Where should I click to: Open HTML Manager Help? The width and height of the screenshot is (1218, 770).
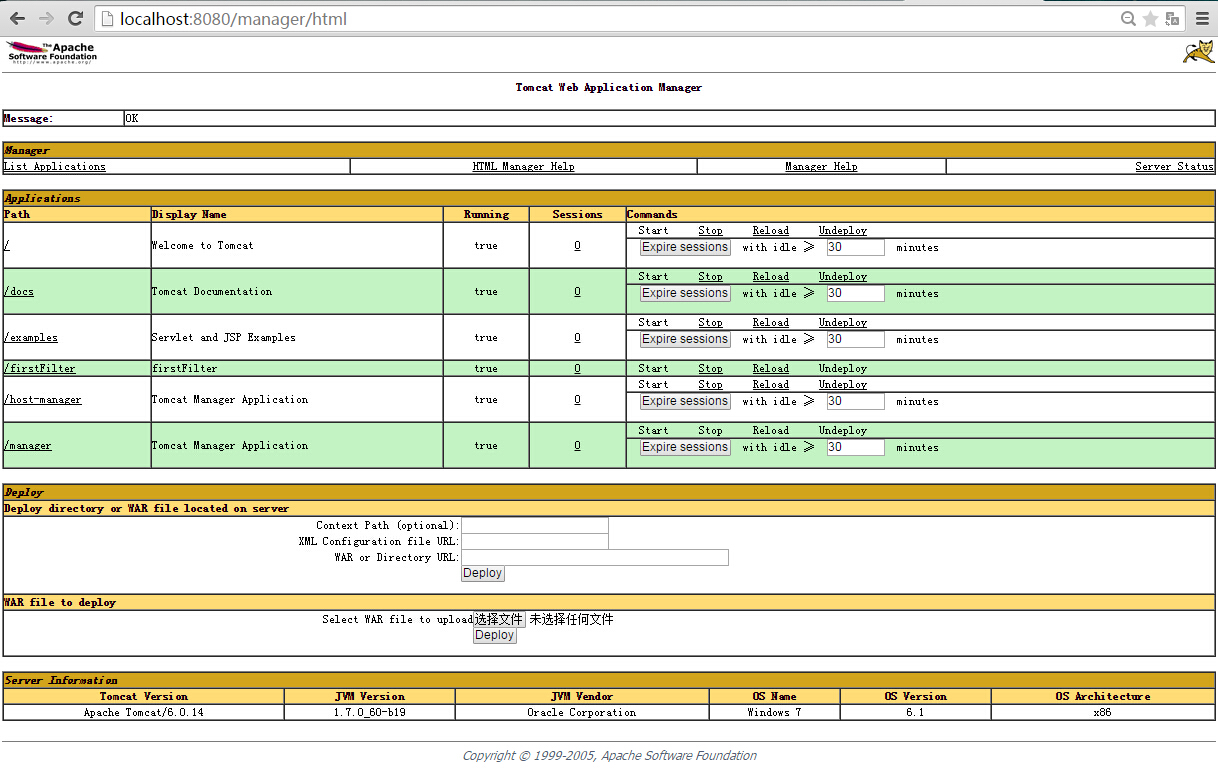[523, 167]
